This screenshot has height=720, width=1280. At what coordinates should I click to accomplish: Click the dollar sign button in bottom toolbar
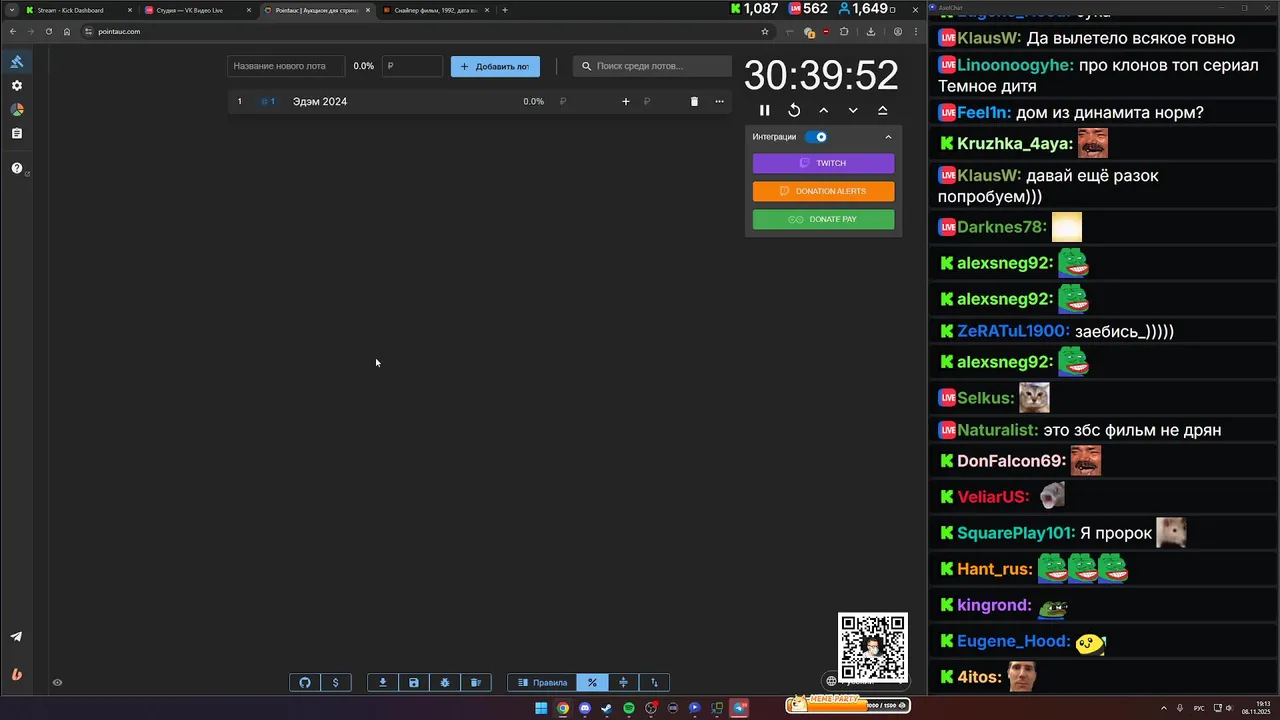(335, 683)
